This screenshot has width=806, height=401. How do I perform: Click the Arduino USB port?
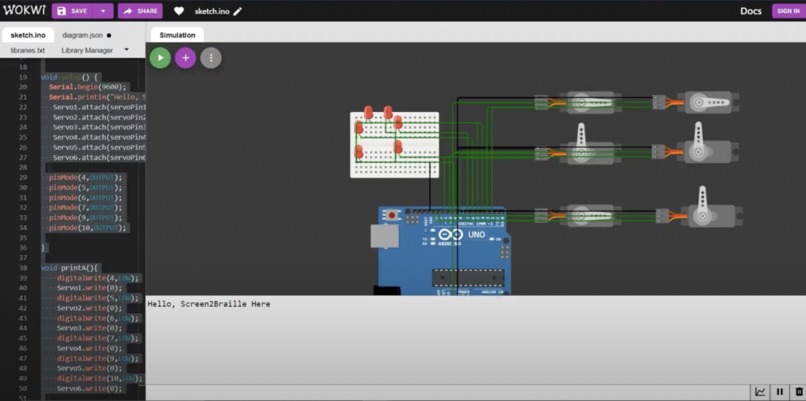[384, 236]
